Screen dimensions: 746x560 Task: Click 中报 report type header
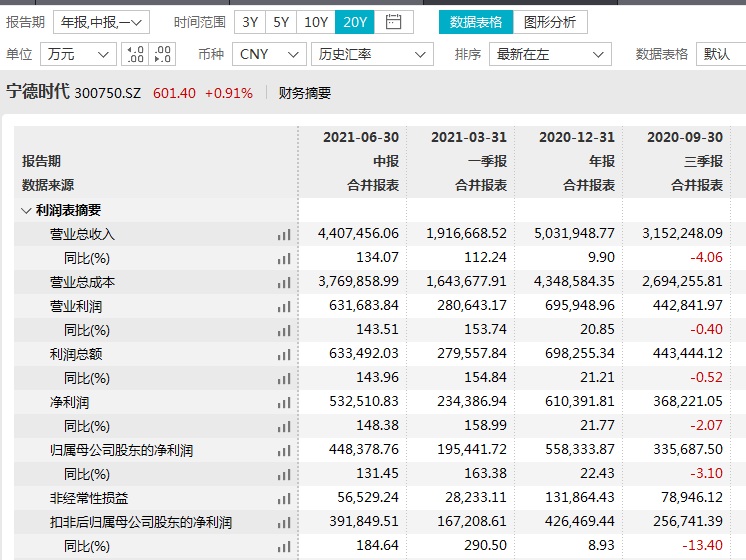point(386,161)
